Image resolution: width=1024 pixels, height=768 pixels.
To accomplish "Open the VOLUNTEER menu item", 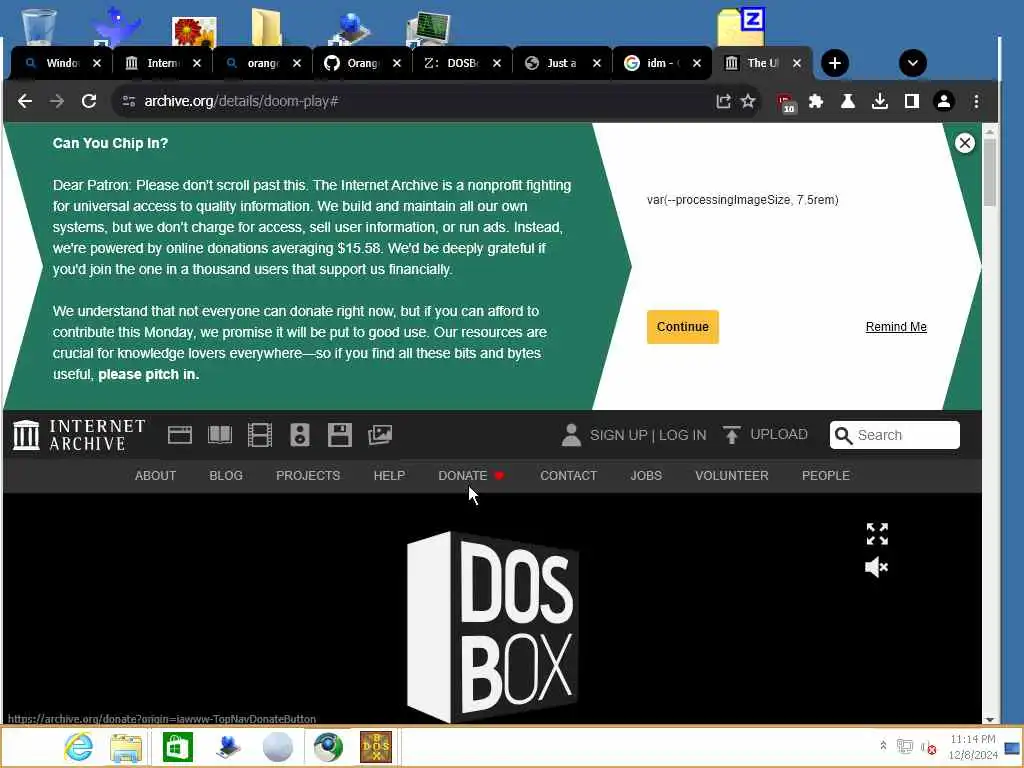I will 731,475.
